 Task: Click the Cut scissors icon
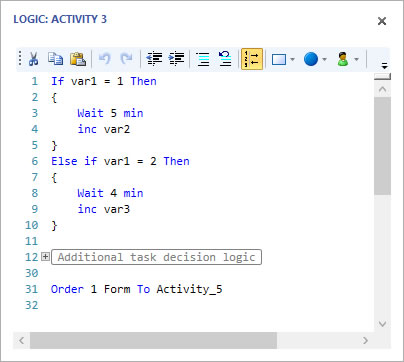pos(33,59)
